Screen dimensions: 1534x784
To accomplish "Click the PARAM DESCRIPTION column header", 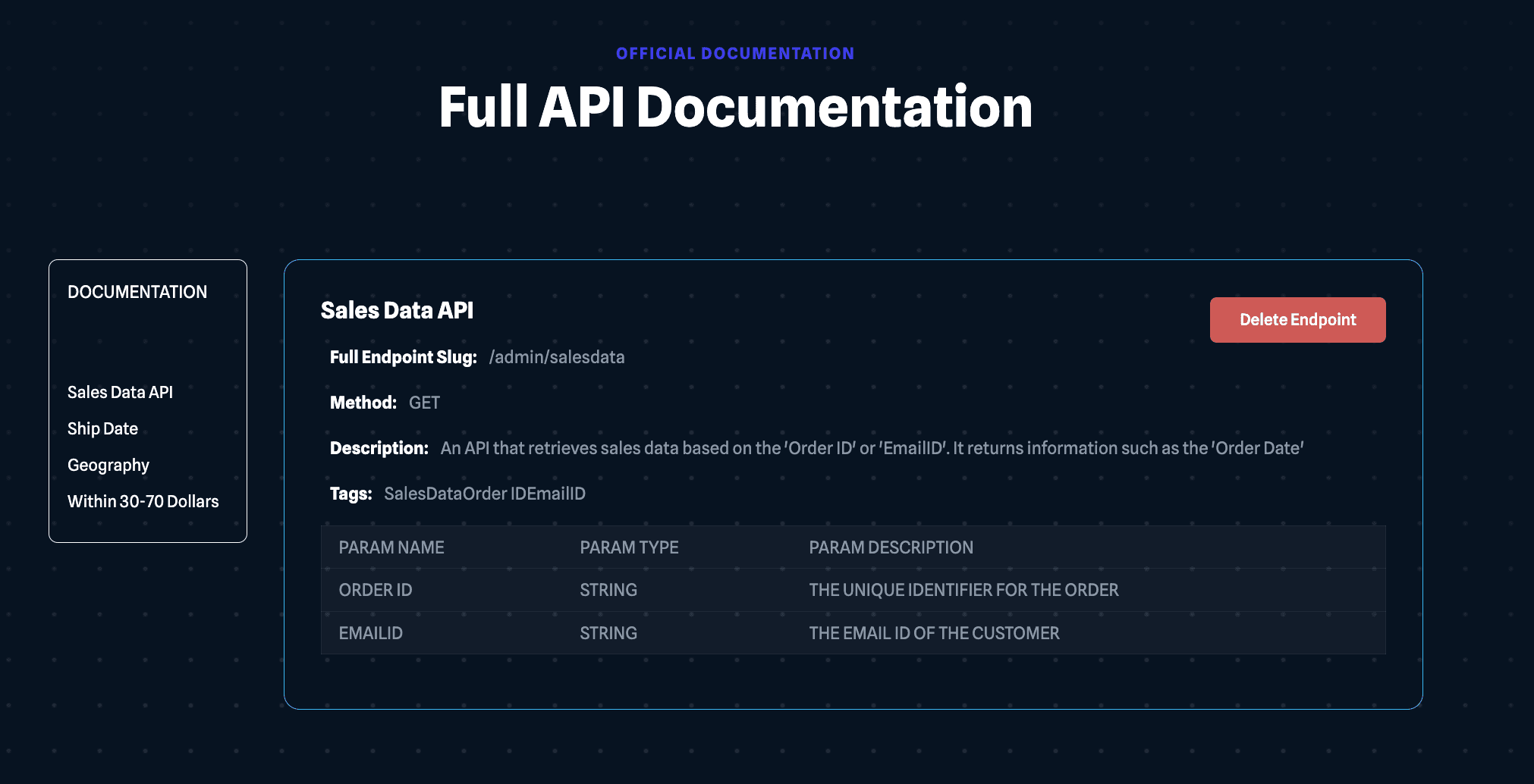I will click(891, 547).
